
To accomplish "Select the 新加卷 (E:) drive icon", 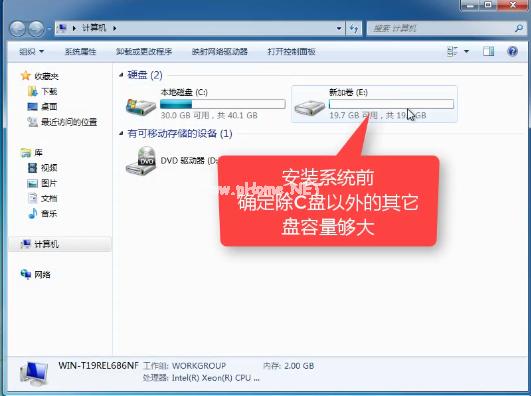I will 309,107.
